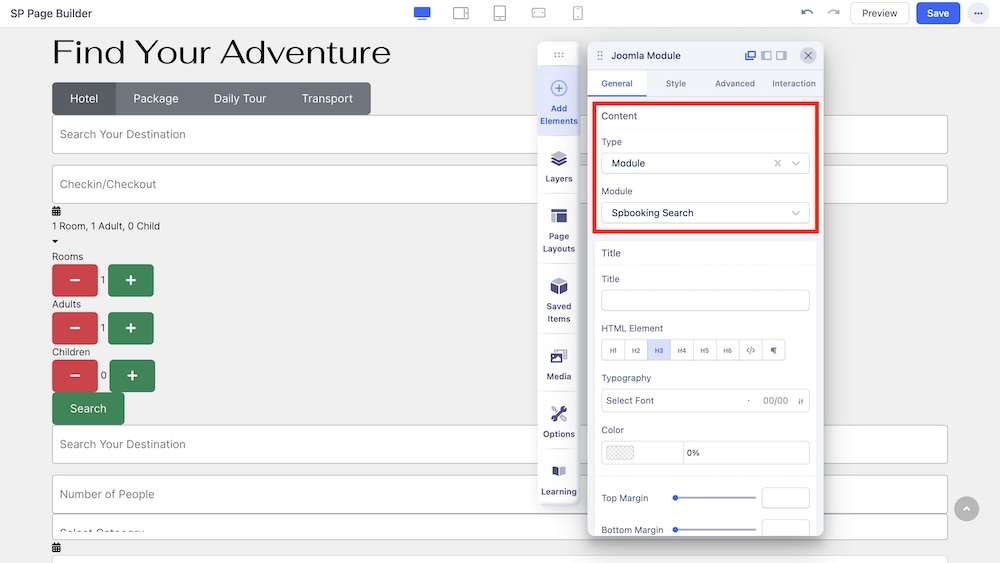Open the Saved Items panel
The width and height of the screenshot is (1000, 563).
click(558, 299)
